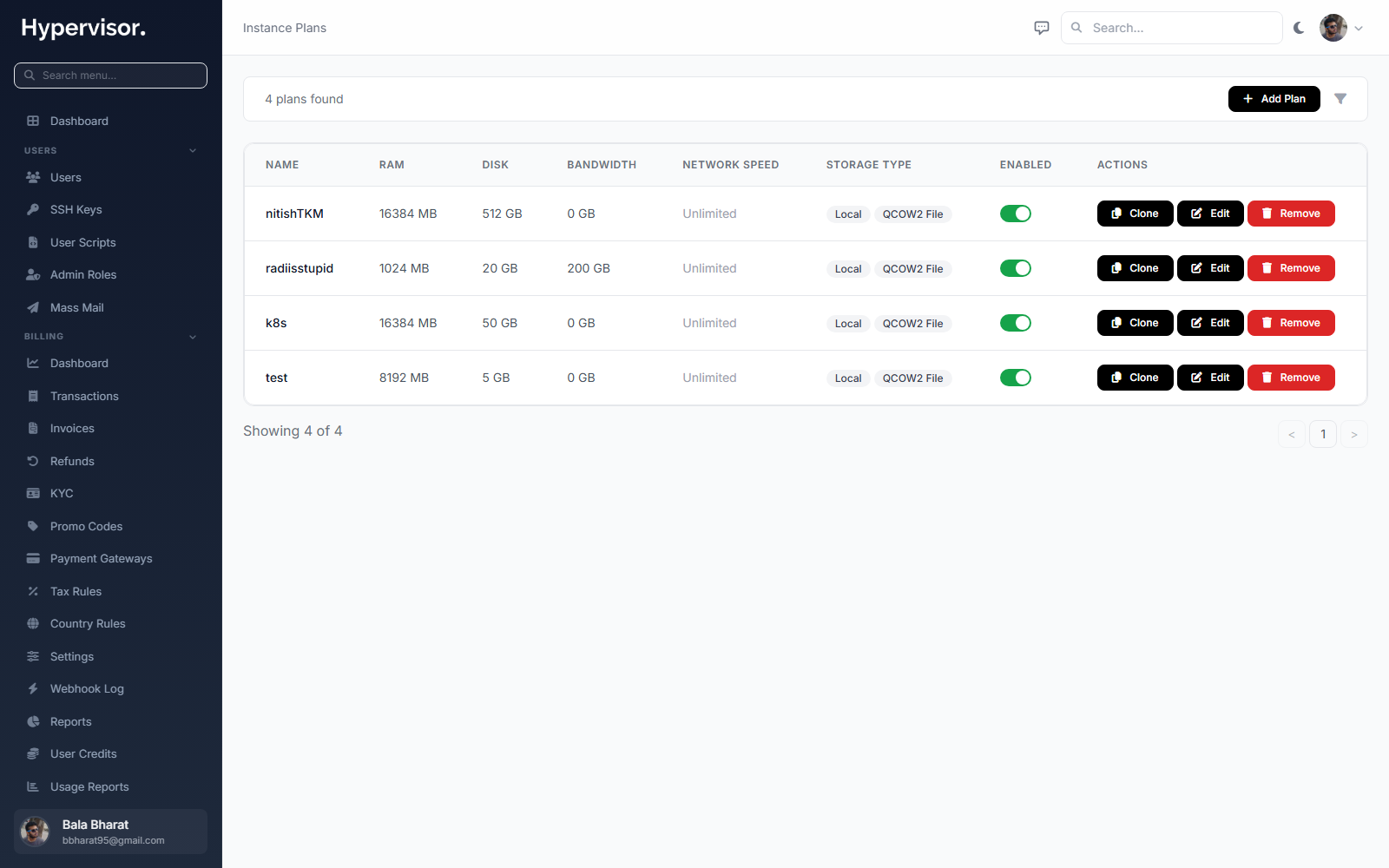This screenshot has height=868, width=1389.
Task: Click the Usage Reports chart icon
Action: pyautogui.click(x=33, y=786)
